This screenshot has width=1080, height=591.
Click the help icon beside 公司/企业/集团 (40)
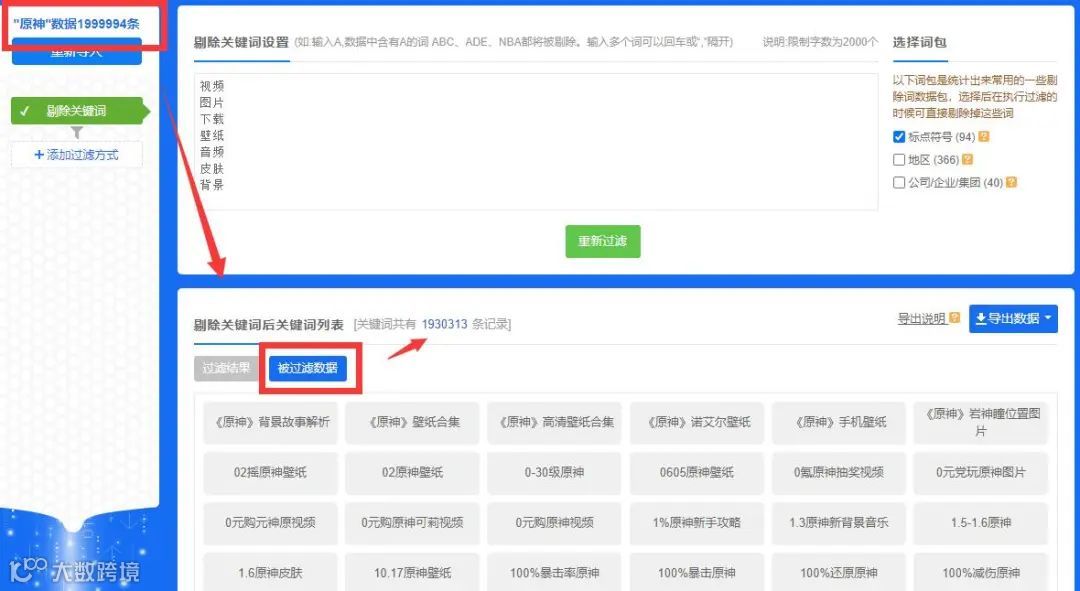[1011, 181]
